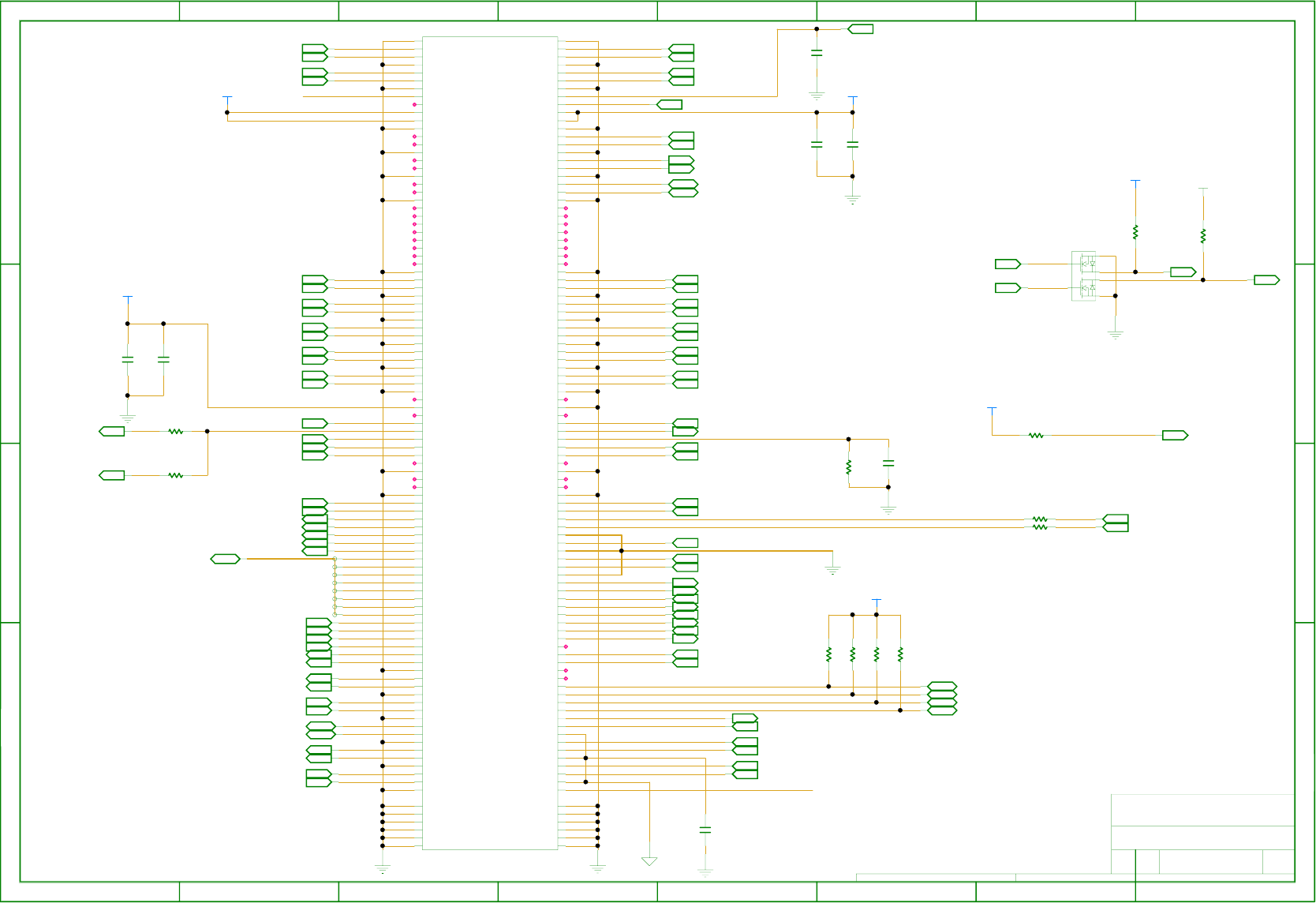Image resolution: width=1316 pixels, height=903 pixels.
Task: Select the output port nearest the right sheet border
Action: [1267, 280]
